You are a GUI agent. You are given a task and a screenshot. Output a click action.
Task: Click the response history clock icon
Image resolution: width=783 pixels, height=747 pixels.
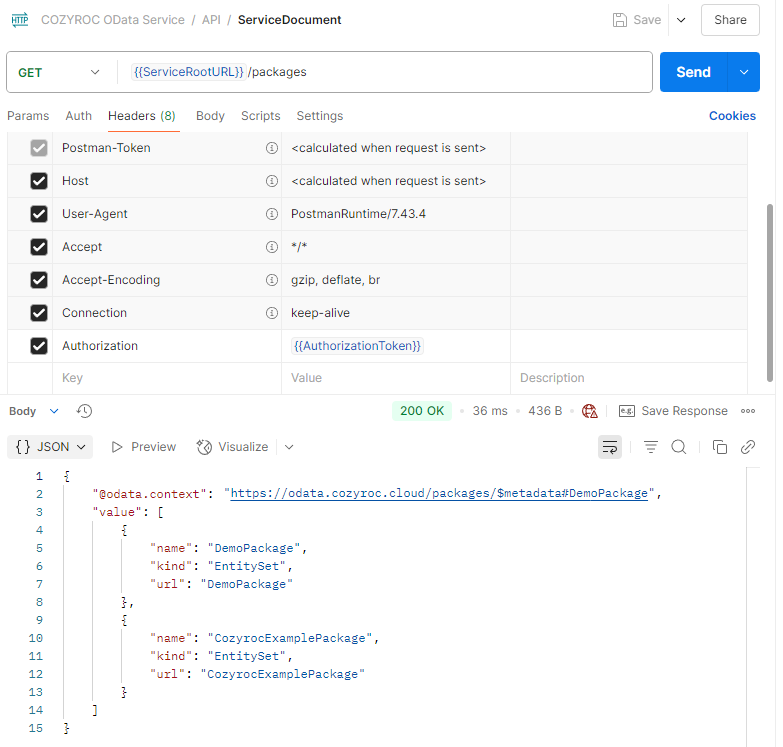85,411
